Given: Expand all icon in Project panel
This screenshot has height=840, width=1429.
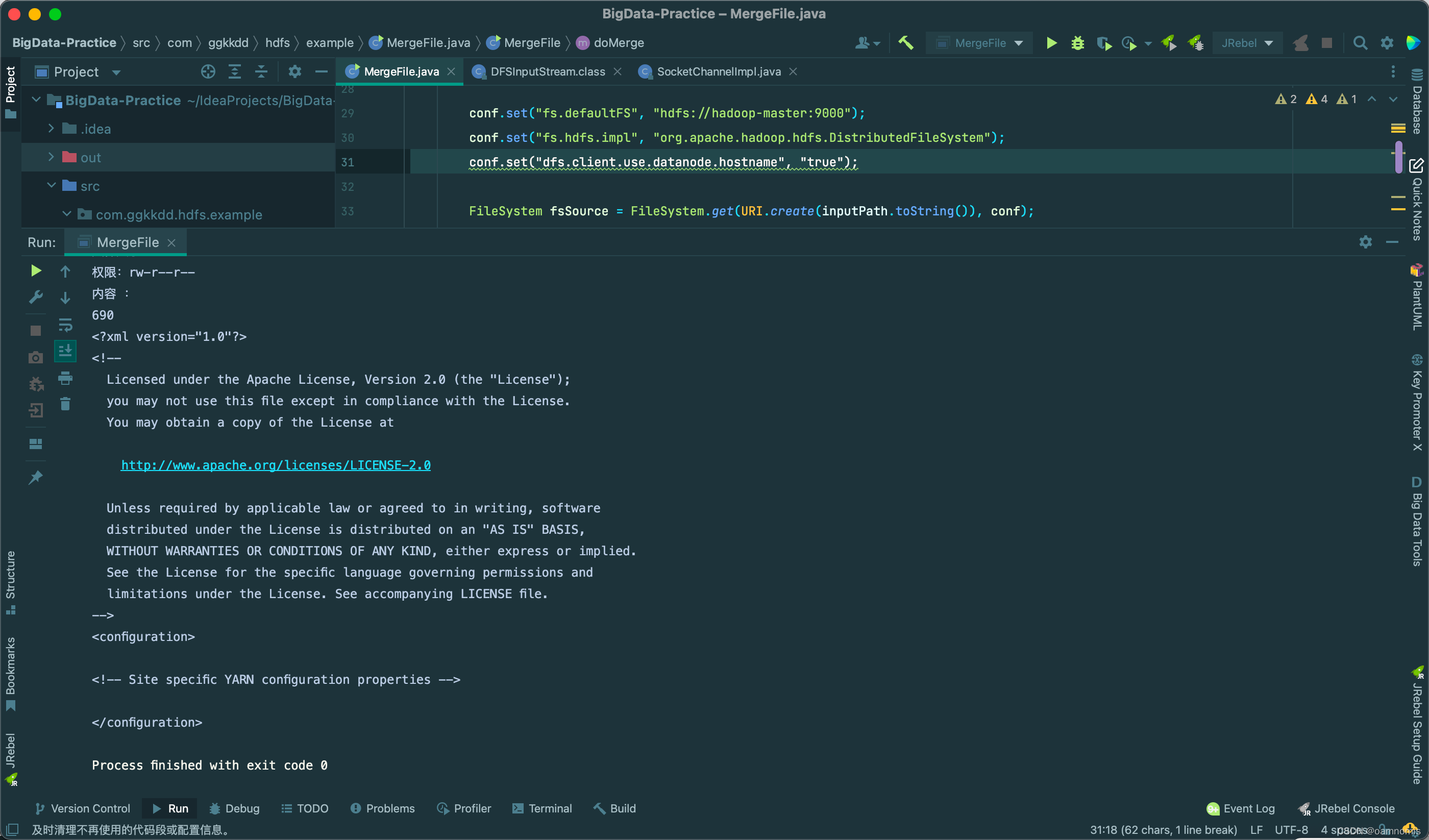Looking at the screenshot, I should pos(234,71).
